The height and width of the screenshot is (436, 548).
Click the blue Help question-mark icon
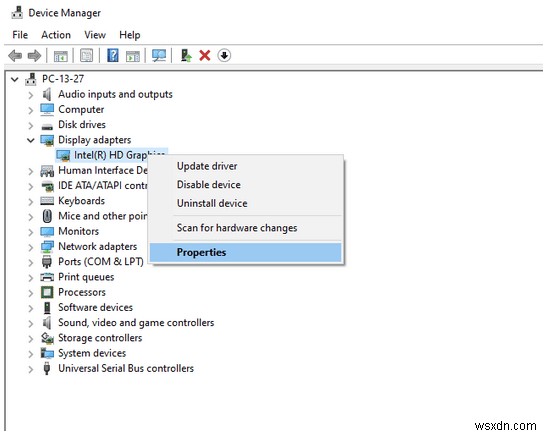pos(113,56)
